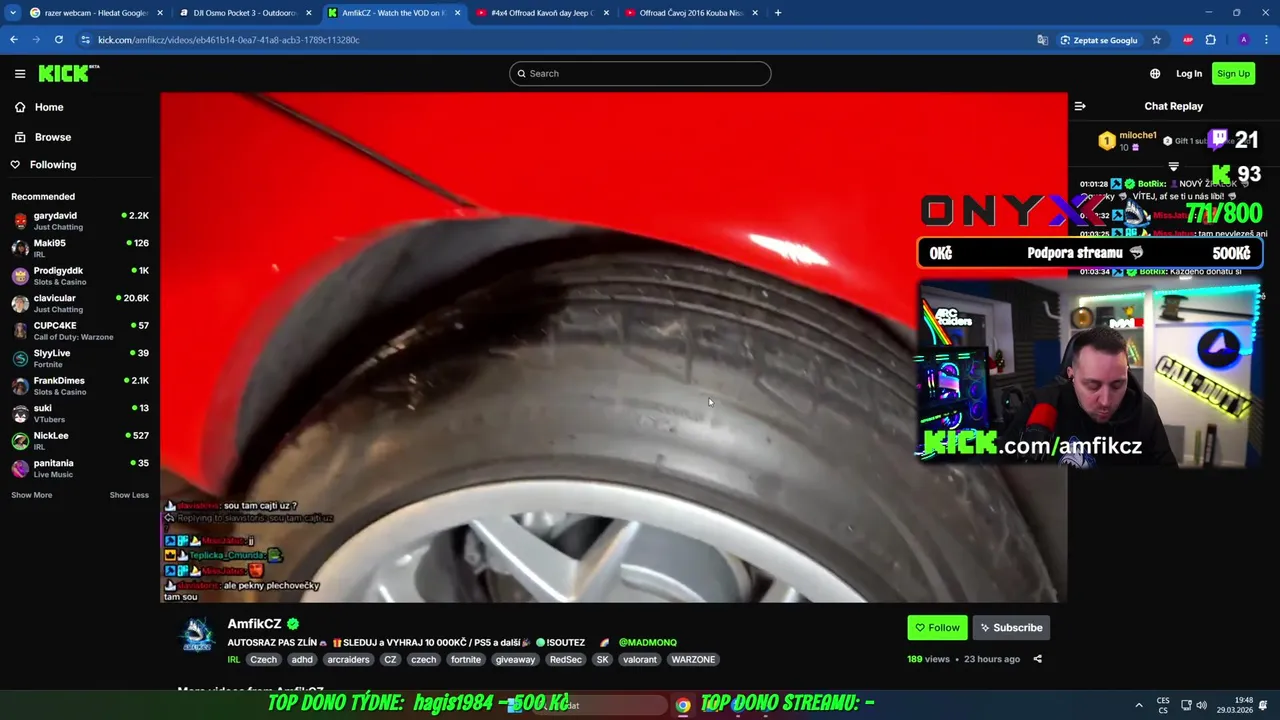The width and height of the screenshot is (1280, 720).
Task: Open the AmfikCZ channel name link
Action: tap(255, 624)
